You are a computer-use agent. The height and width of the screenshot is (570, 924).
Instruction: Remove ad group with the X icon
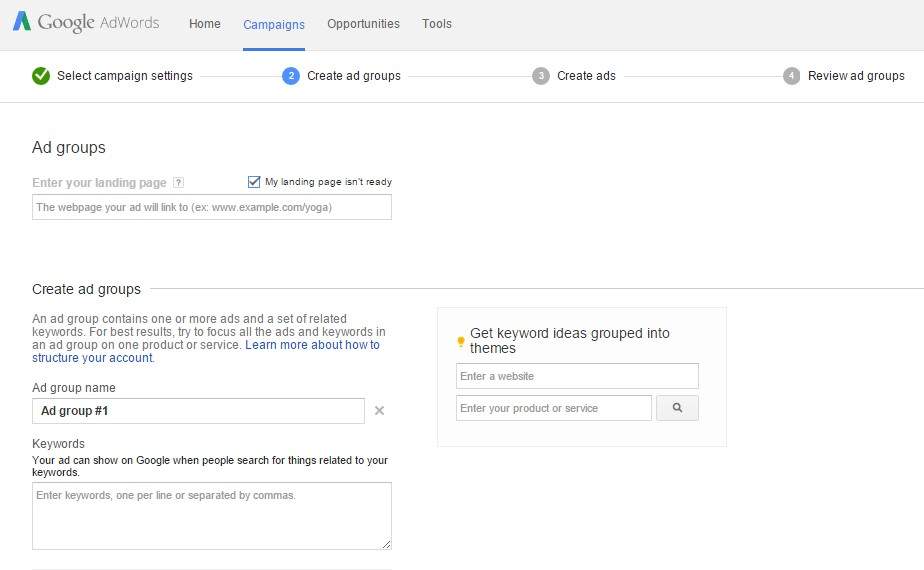(x=379, y=411)
